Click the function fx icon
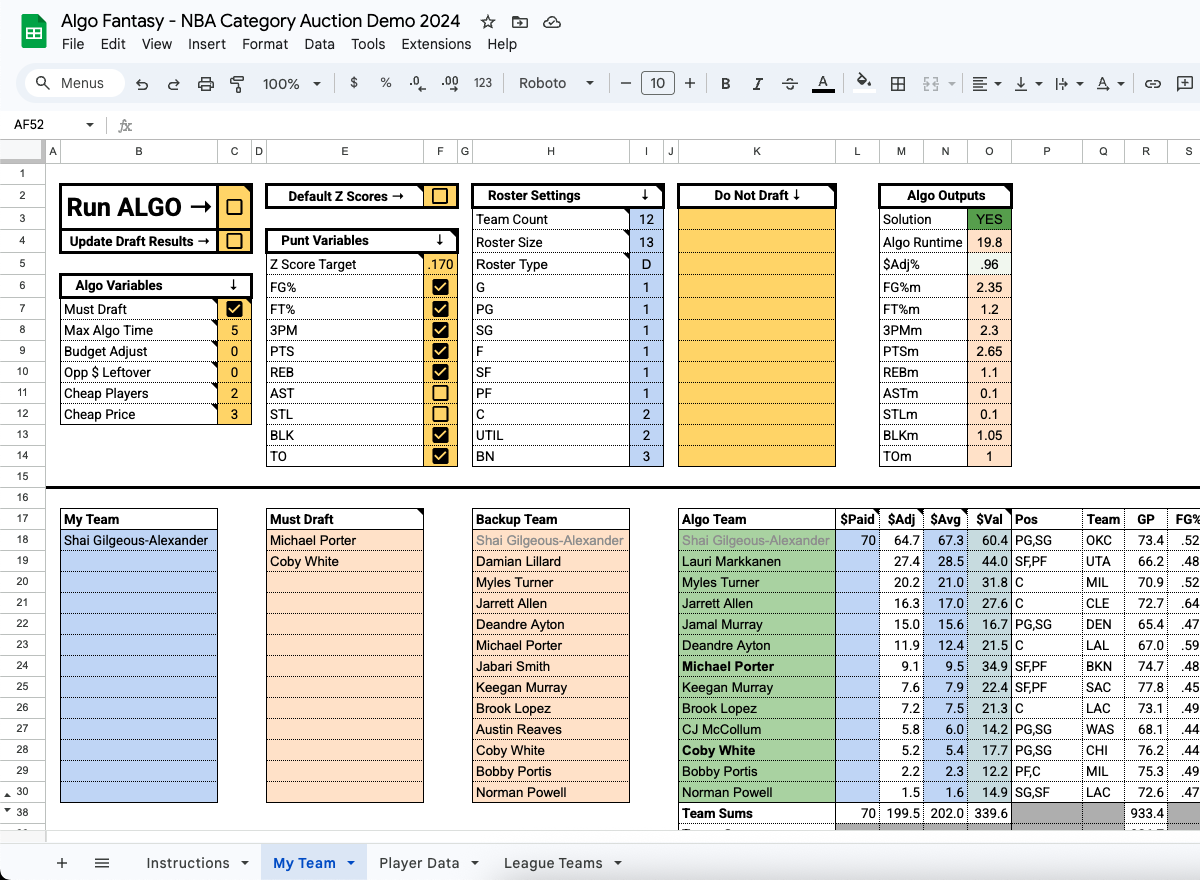 coord(125,126)
